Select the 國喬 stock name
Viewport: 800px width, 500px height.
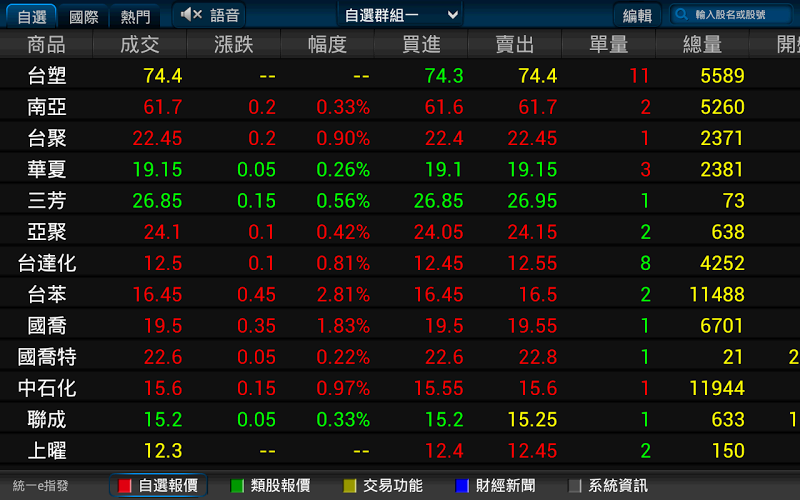click(46, 326)
